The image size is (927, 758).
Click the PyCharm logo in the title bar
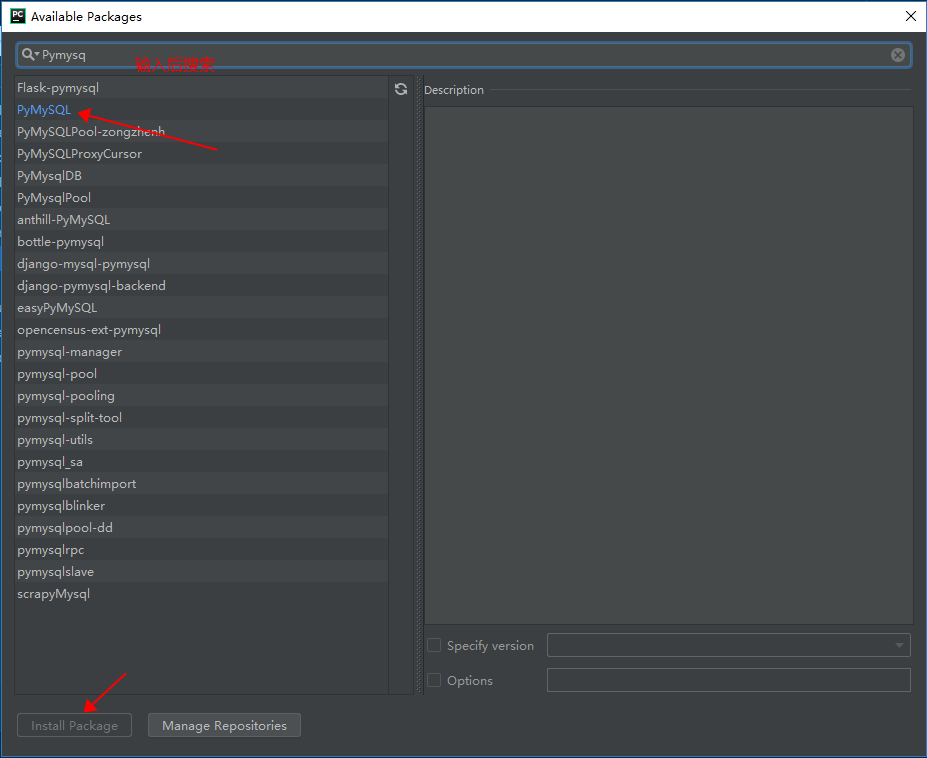(18, 16)
